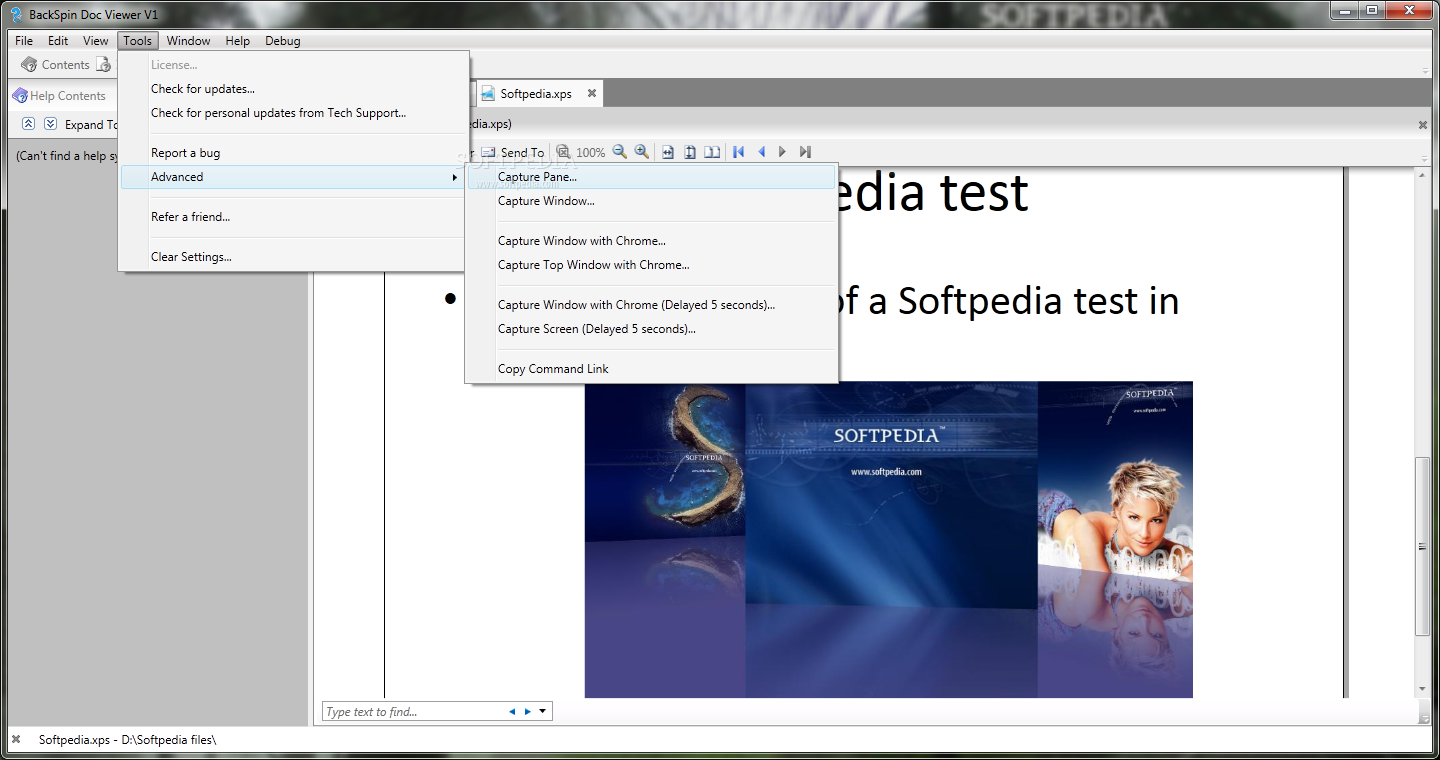Click the Help Contents panel book icon
The height and width of the screenshot is (760, 1440).
tap(20, 96)
